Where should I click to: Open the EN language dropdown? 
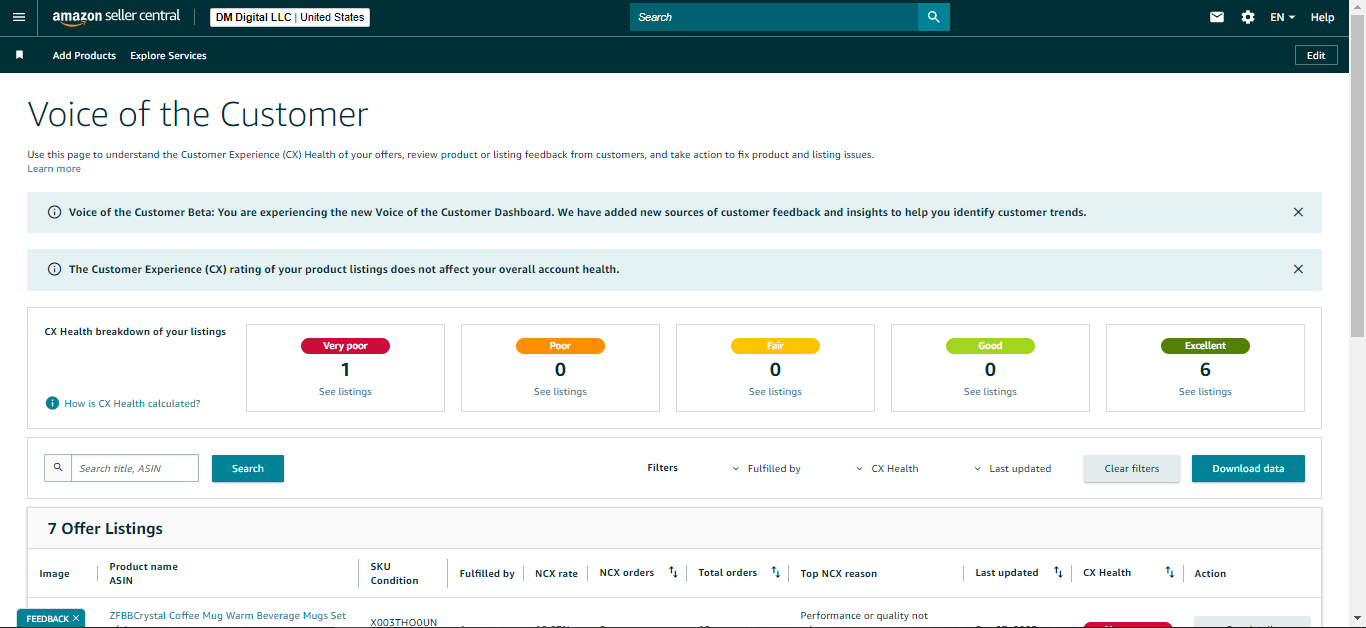1282,17
